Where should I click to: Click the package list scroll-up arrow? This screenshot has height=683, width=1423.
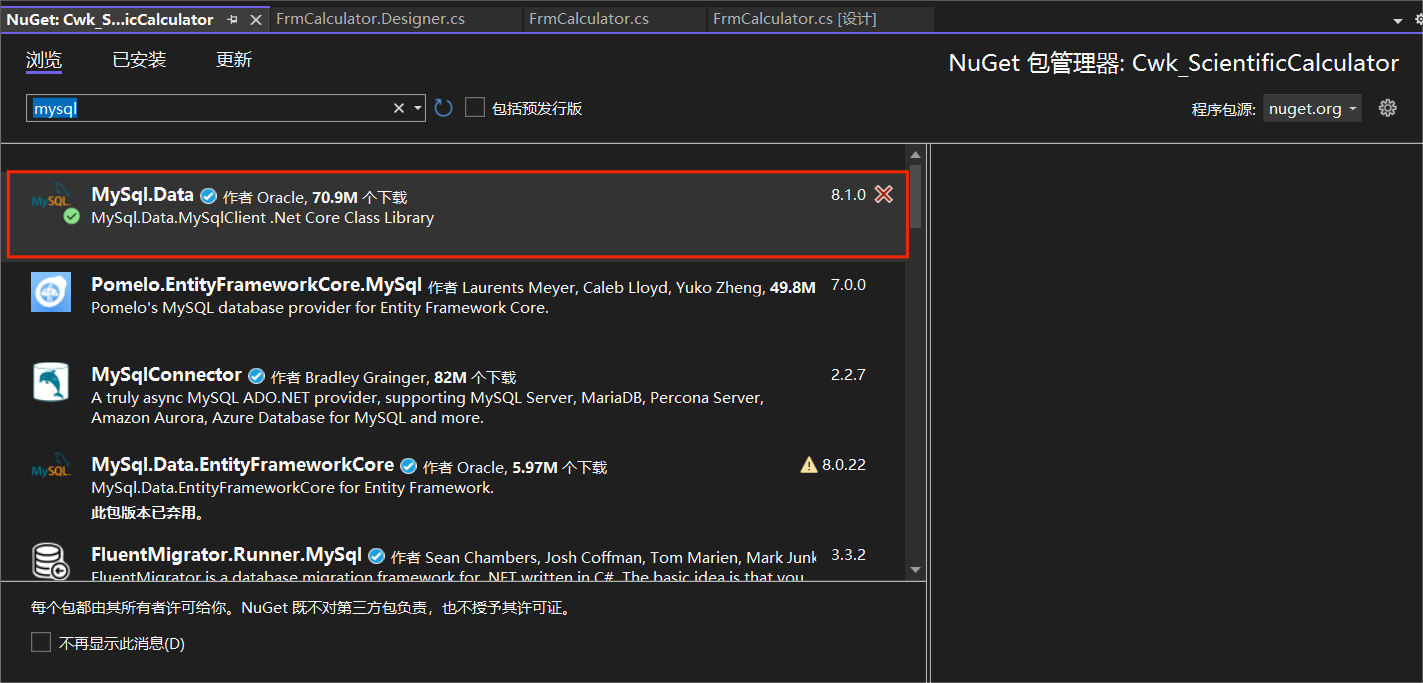[915, 154]
